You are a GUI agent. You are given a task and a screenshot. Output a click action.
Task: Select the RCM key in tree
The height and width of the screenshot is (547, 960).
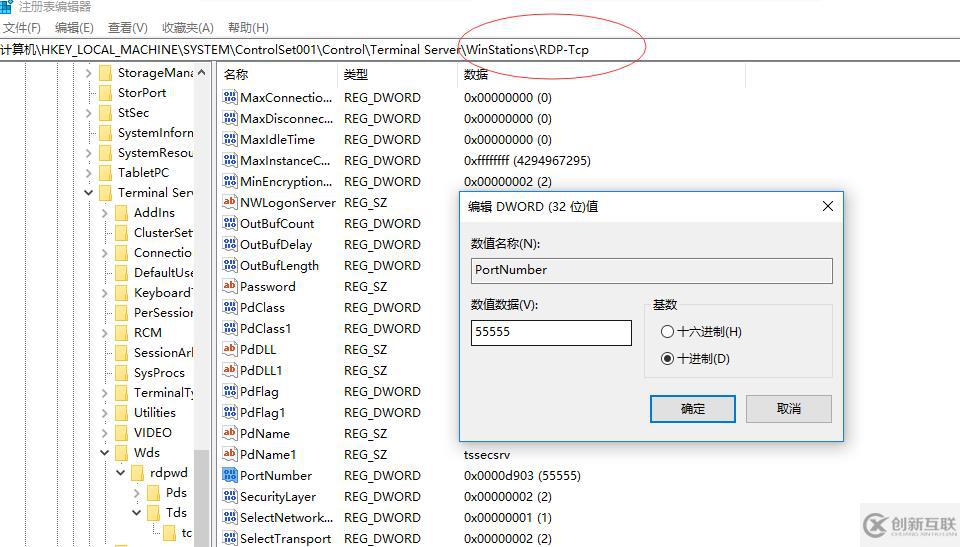click(x=148, y=333)
